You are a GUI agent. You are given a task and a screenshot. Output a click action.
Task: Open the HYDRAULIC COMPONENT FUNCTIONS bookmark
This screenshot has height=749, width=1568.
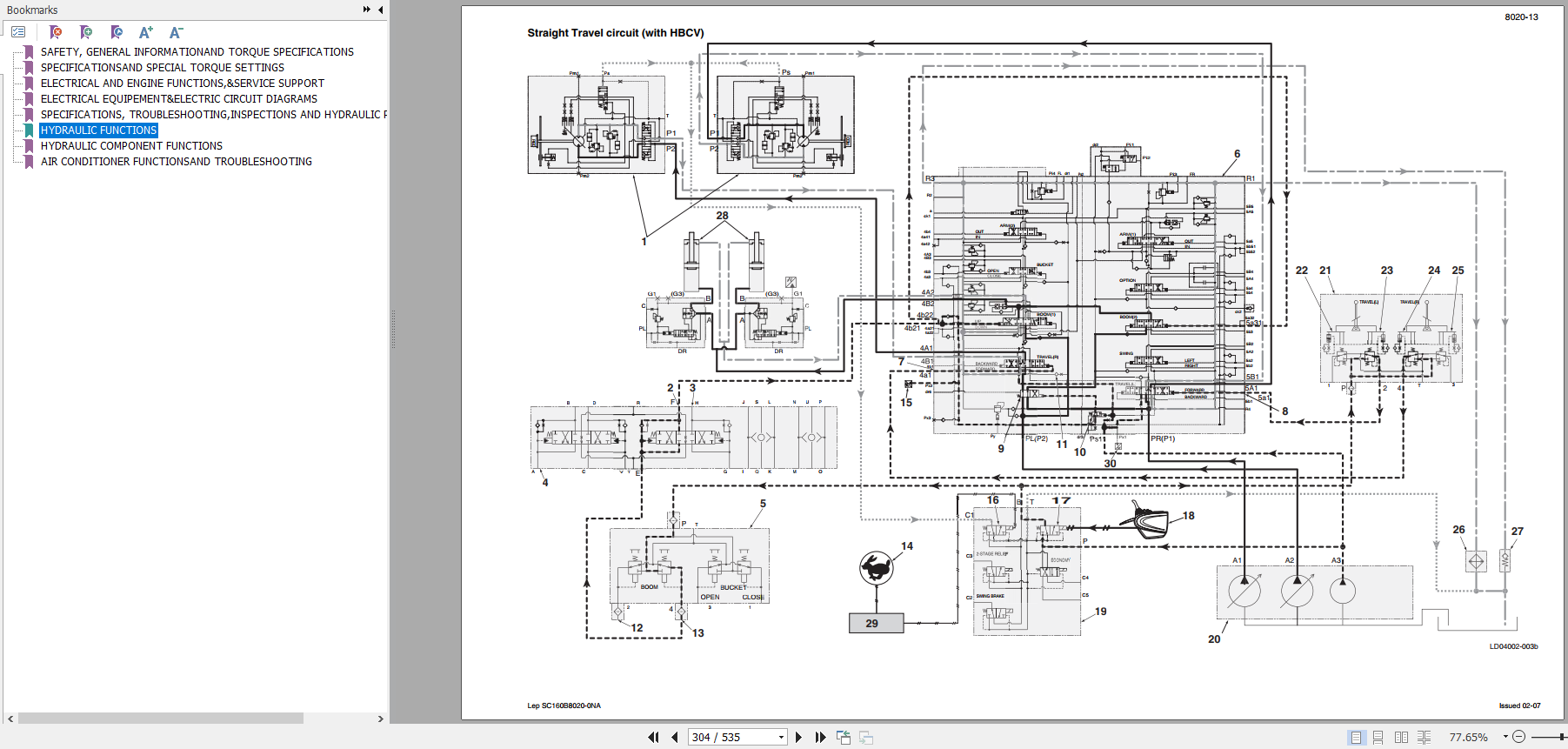[x=131, y=146]
